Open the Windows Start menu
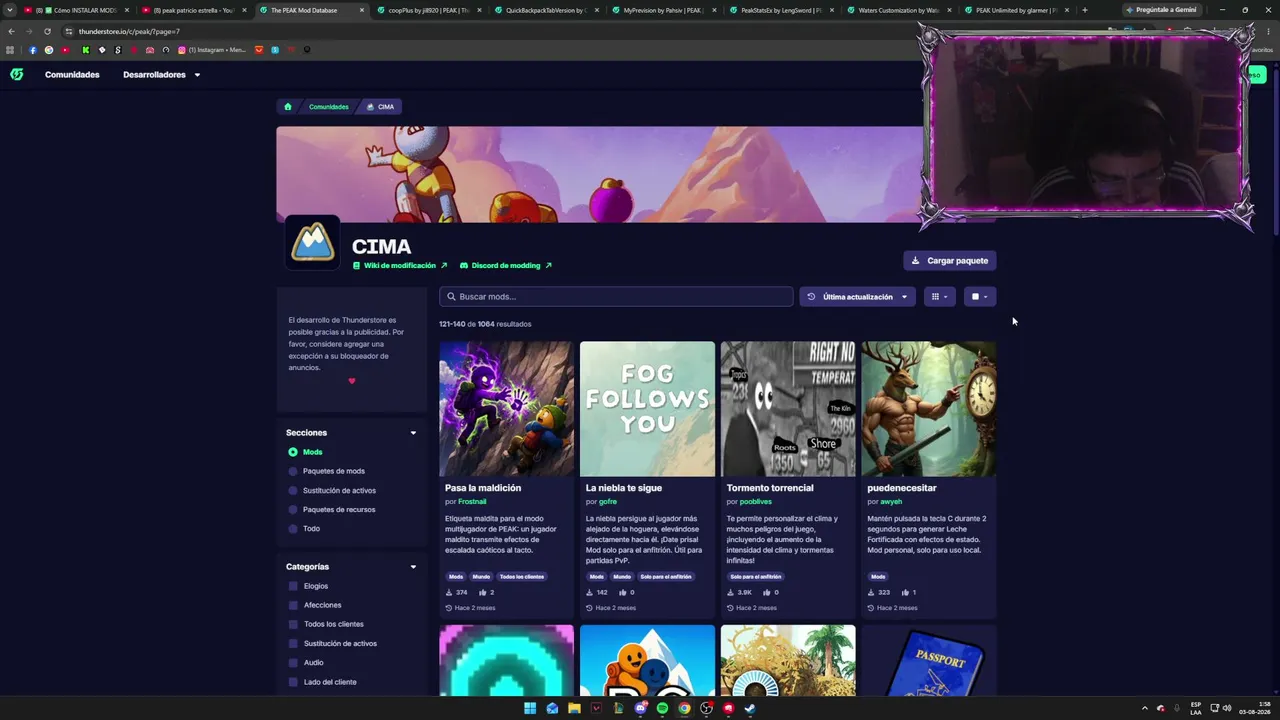The width and height of the screenshot is (1280, 720). (530, 708)
